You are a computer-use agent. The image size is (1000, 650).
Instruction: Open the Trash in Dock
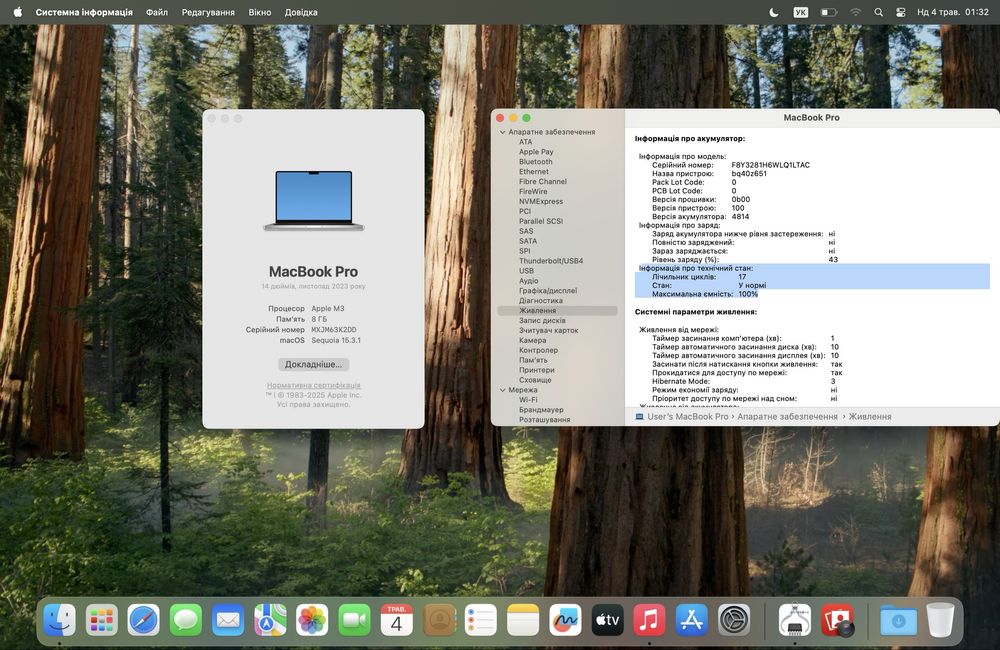940,619
